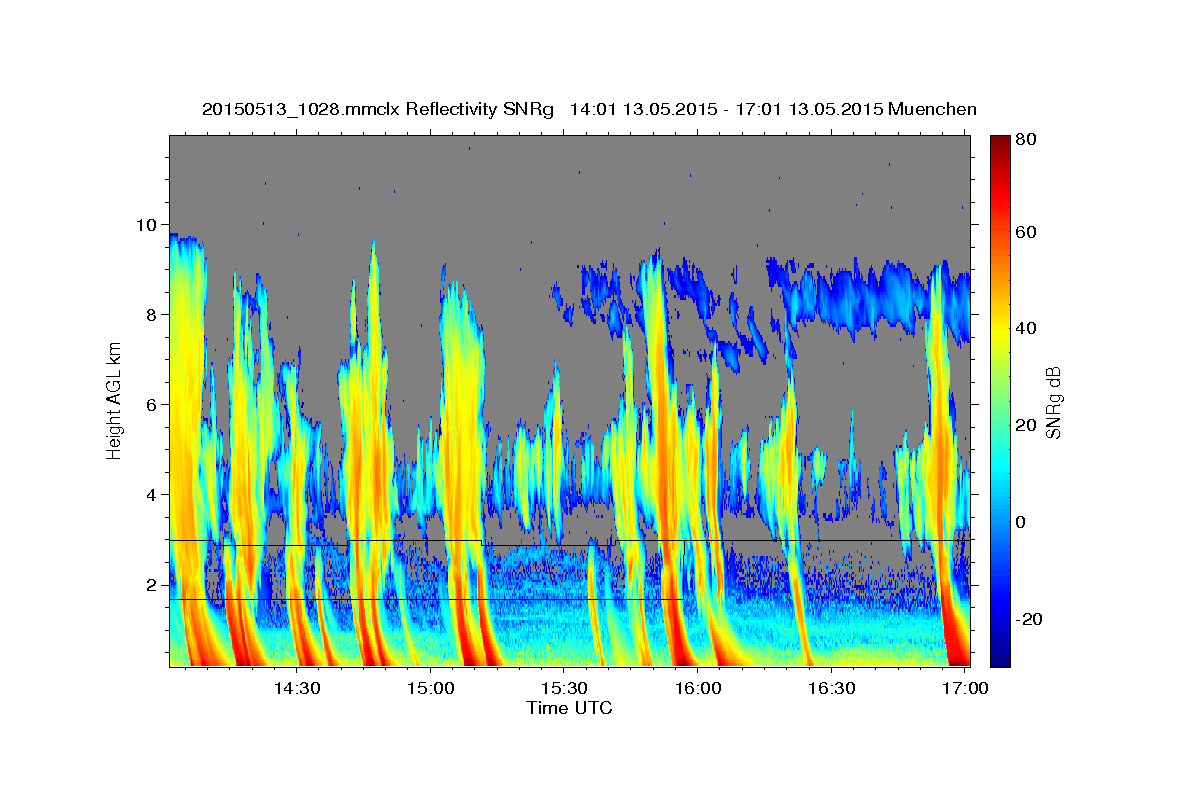Click the colorbar value 40
This screenshot has width=1200, height=800.
pos(1025,329)
